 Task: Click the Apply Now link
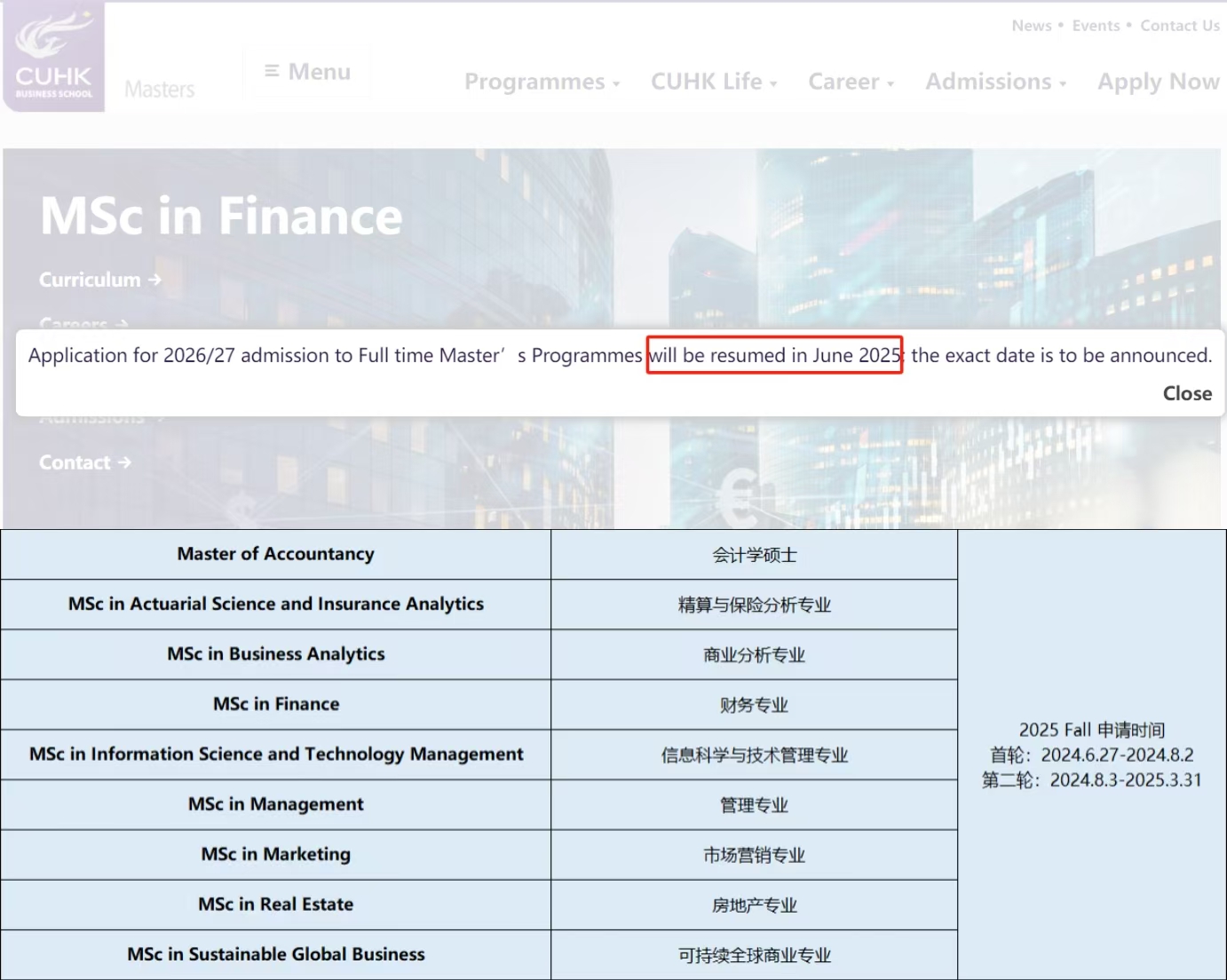tap(1159, 82)
